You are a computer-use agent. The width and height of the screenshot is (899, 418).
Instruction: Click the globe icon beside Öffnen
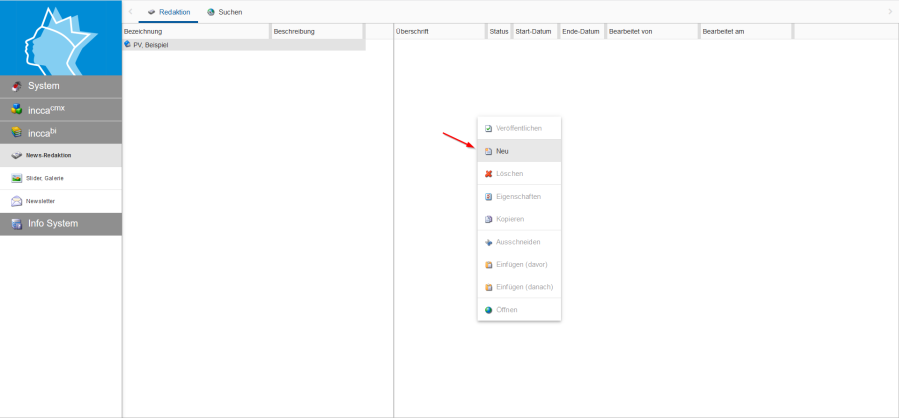(x=488, y=310)
